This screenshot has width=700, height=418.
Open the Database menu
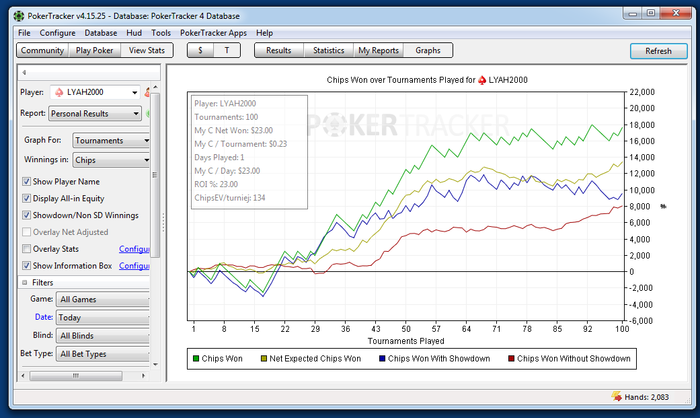(x=101, y=33)
